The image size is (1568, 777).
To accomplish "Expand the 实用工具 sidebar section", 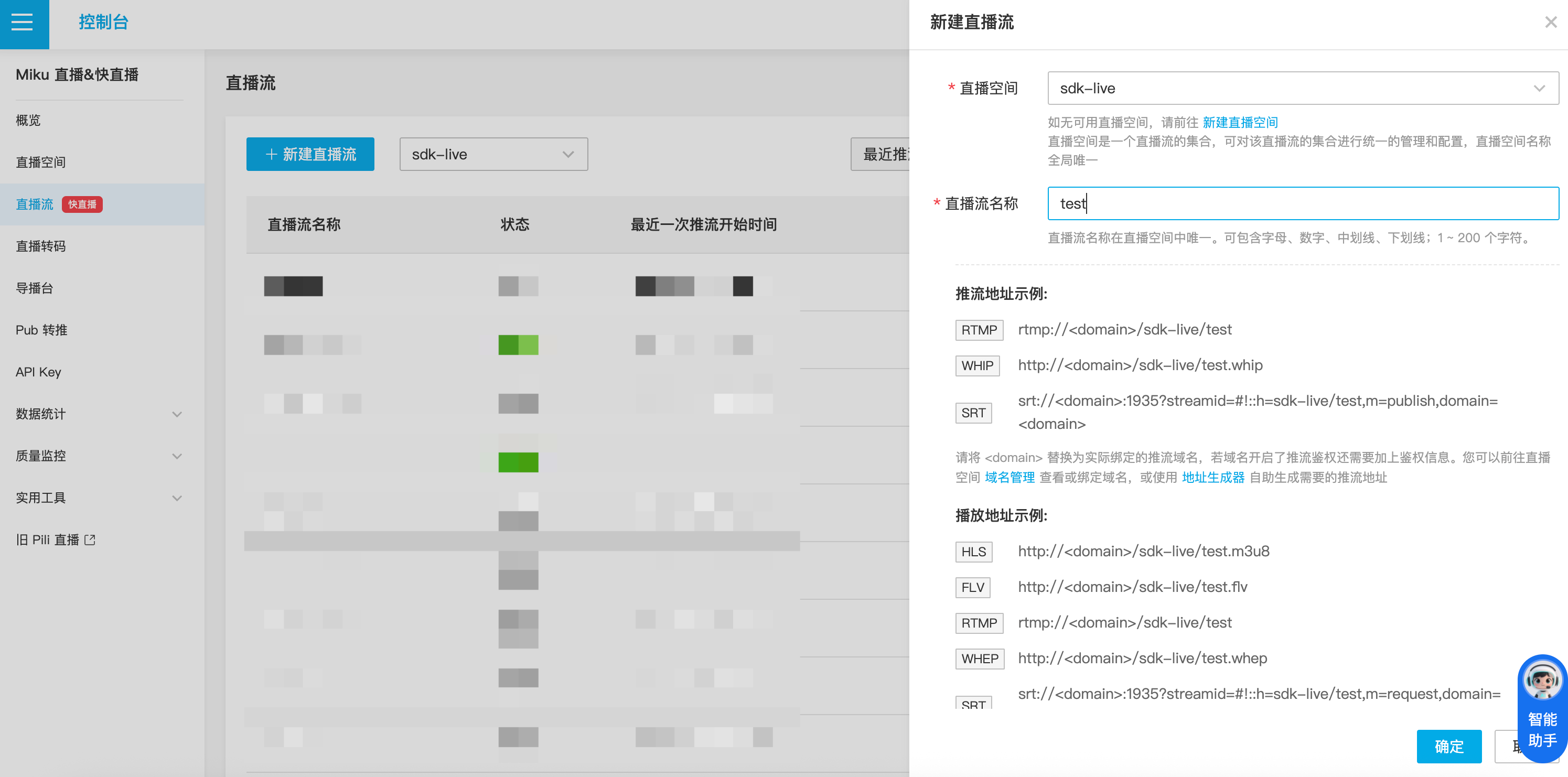I will (177, 498).
